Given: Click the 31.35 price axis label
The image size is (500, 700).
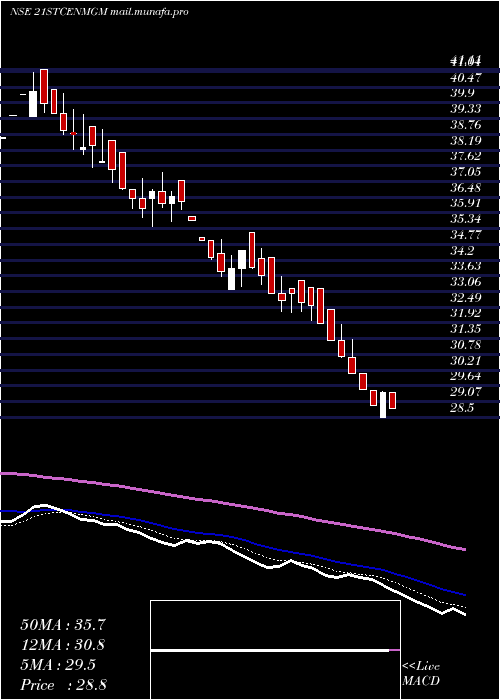Looking at the screenshot, I should tap(466, 329).
